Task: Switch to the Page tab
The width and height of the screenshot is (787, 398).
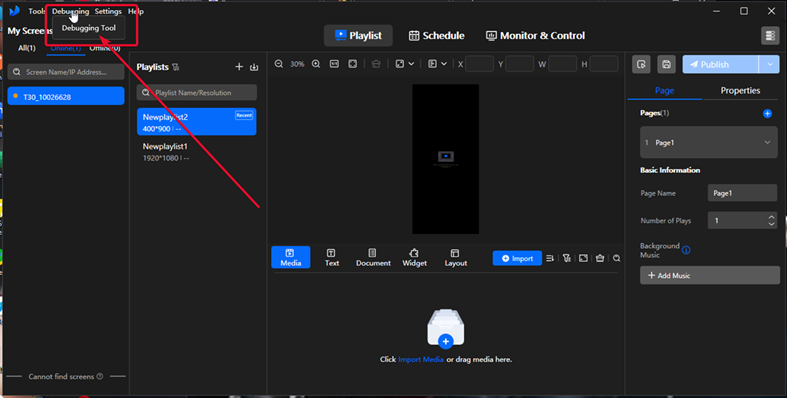Action: coord(664,90)
